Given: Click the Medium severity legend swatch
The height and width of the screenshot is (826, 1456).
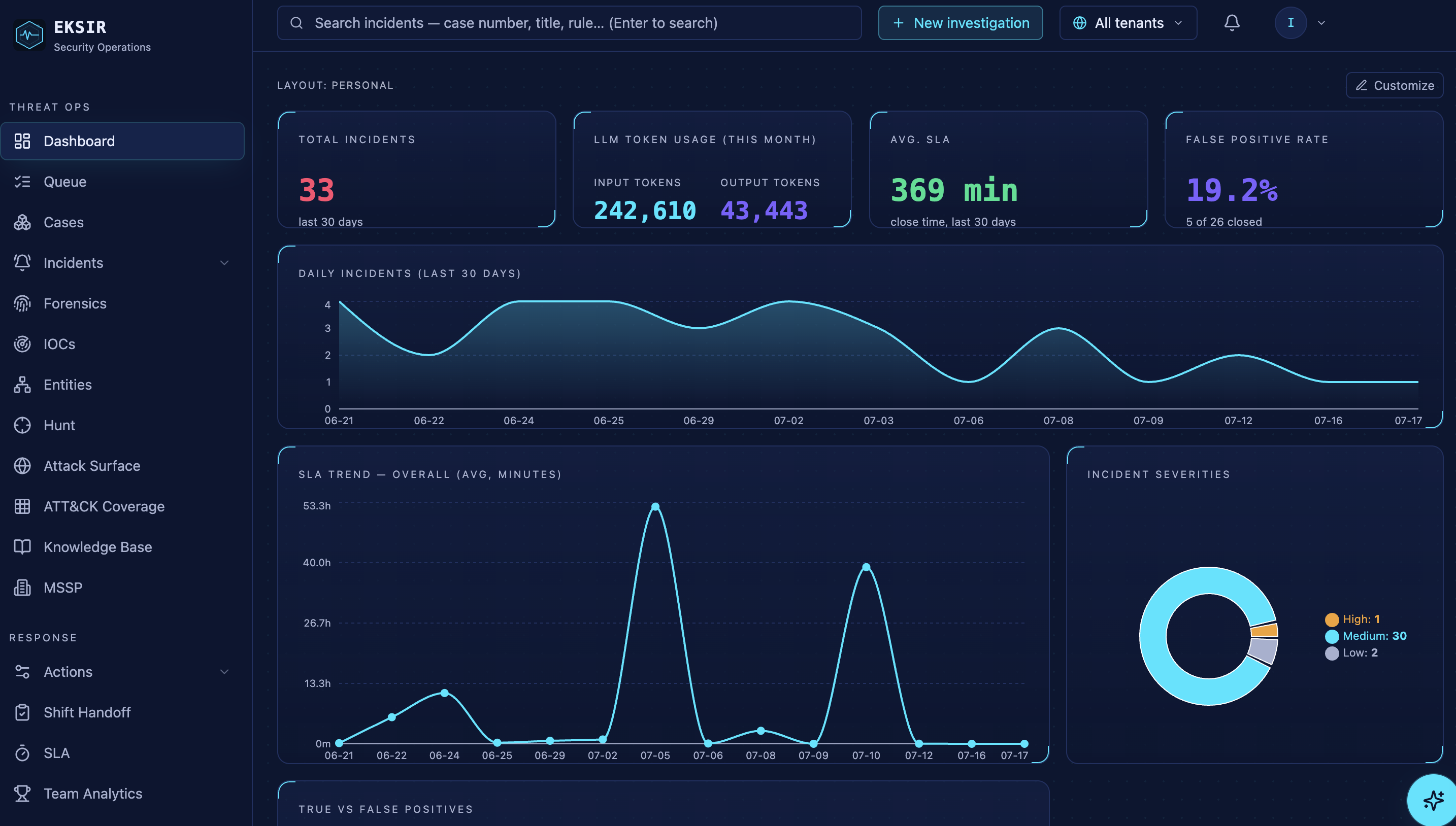Looking at the screenshot, I should 1332,637.
